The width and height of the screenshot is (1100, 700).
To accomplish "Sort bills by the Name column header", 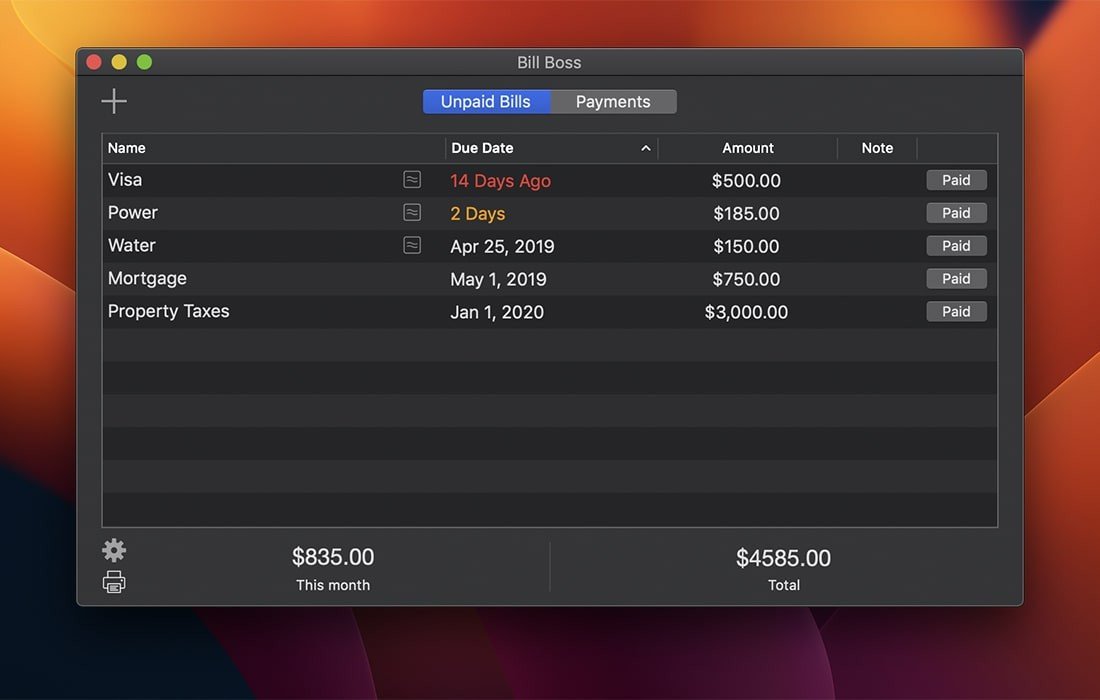I will pos(127,148).
